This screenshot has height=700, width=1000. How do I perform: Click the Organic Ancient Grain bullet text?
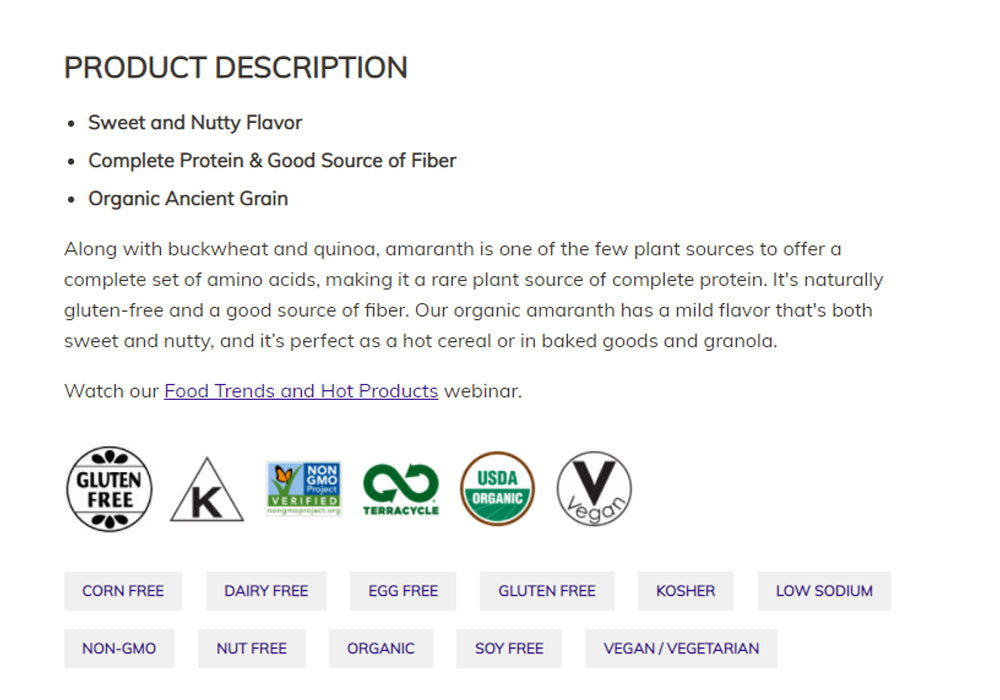point(188,199)
